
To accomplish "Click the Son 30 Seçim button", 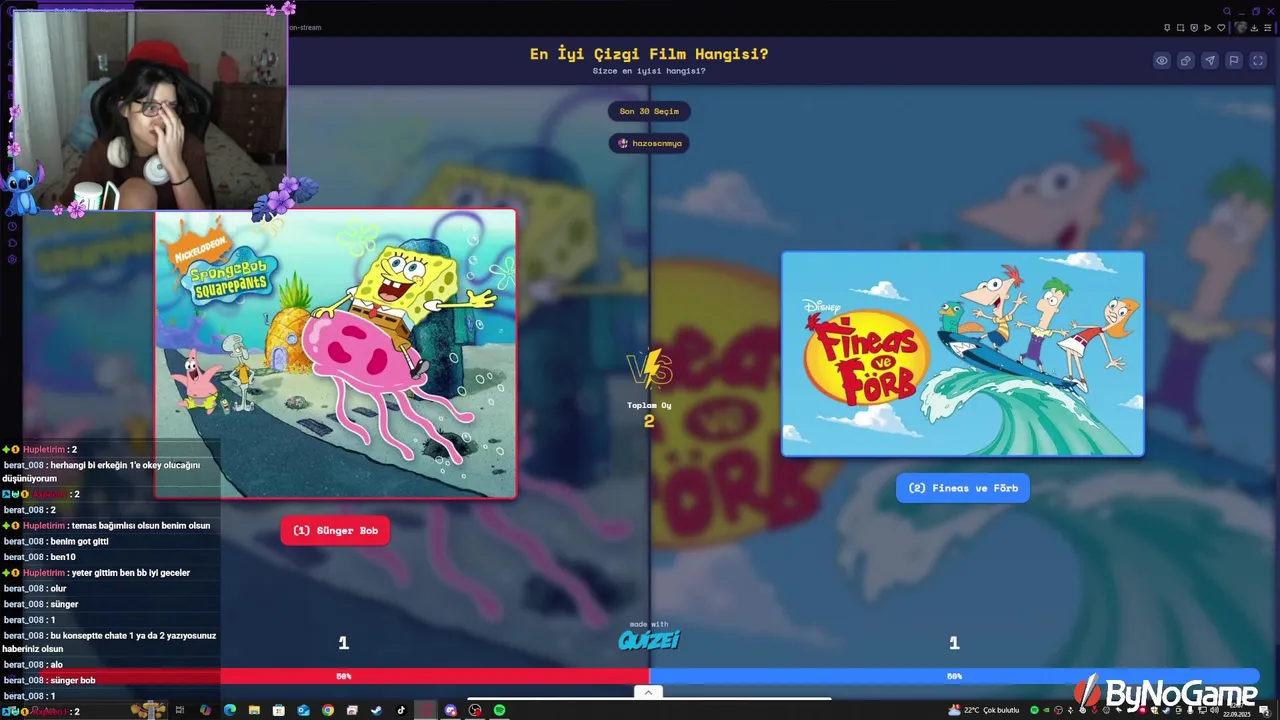I will [x=649, y=111].
